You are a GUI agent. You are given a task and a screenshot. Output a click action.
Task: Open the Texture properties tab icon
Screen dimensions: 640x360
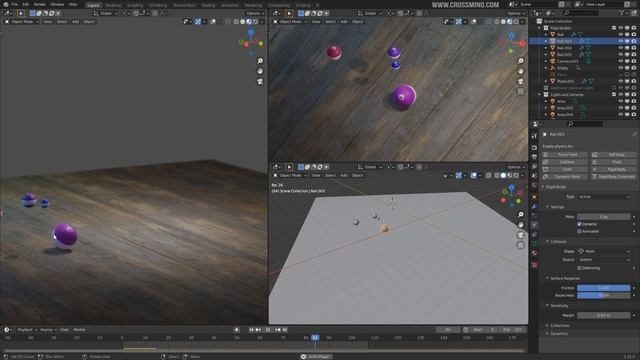tap(535, 265)
